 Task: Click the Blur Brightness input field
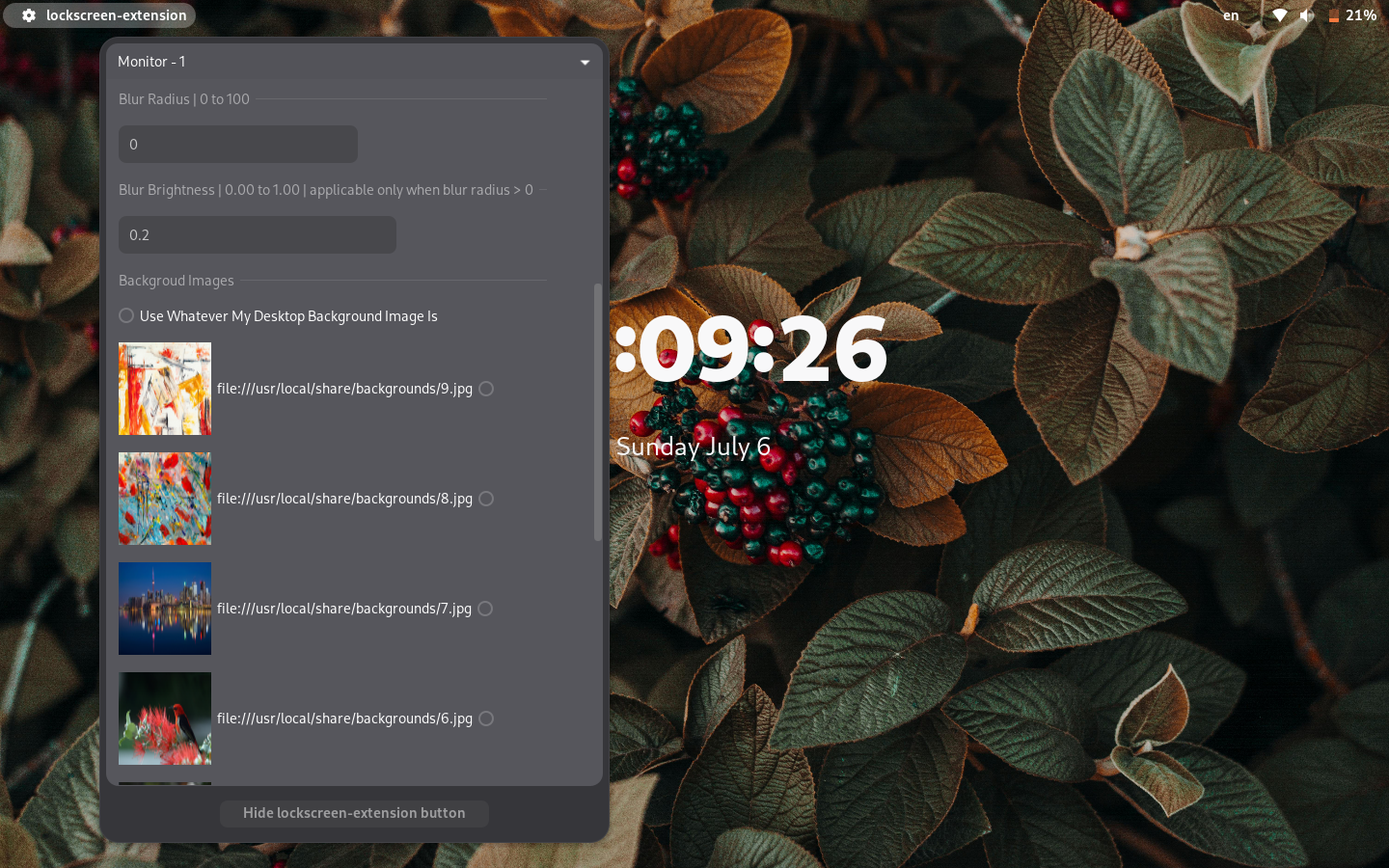(258, 234)
